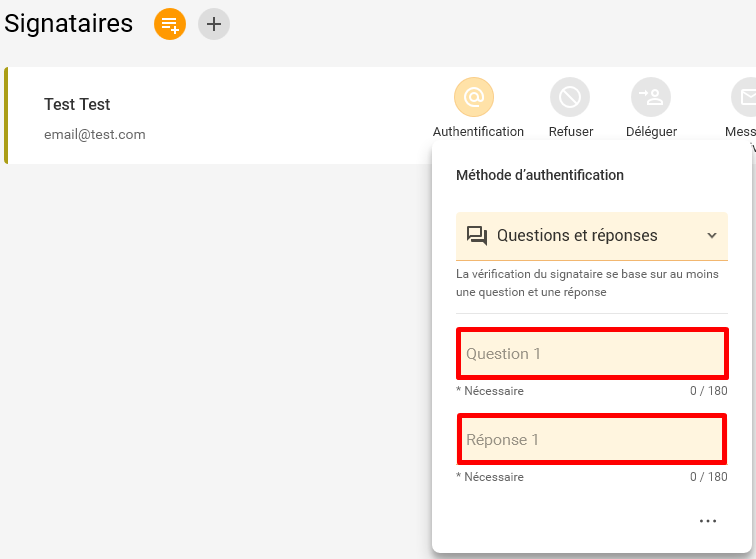This screenshot has width=756, height=559.
Task: Click the signatory verification description text
Action: [587, 283]
